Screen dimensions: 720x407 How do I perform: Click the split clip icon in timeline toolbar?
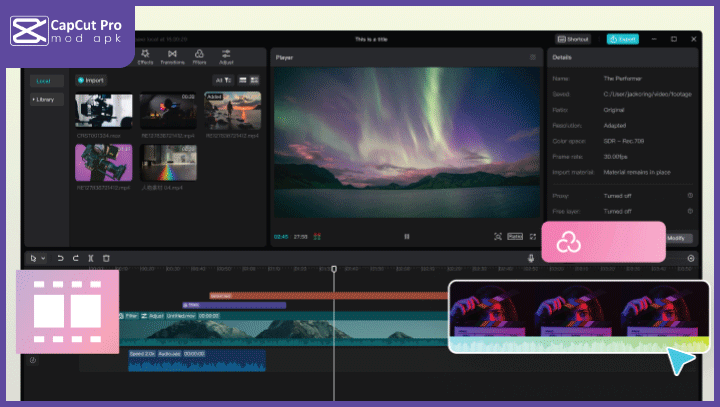pos(90,258)
